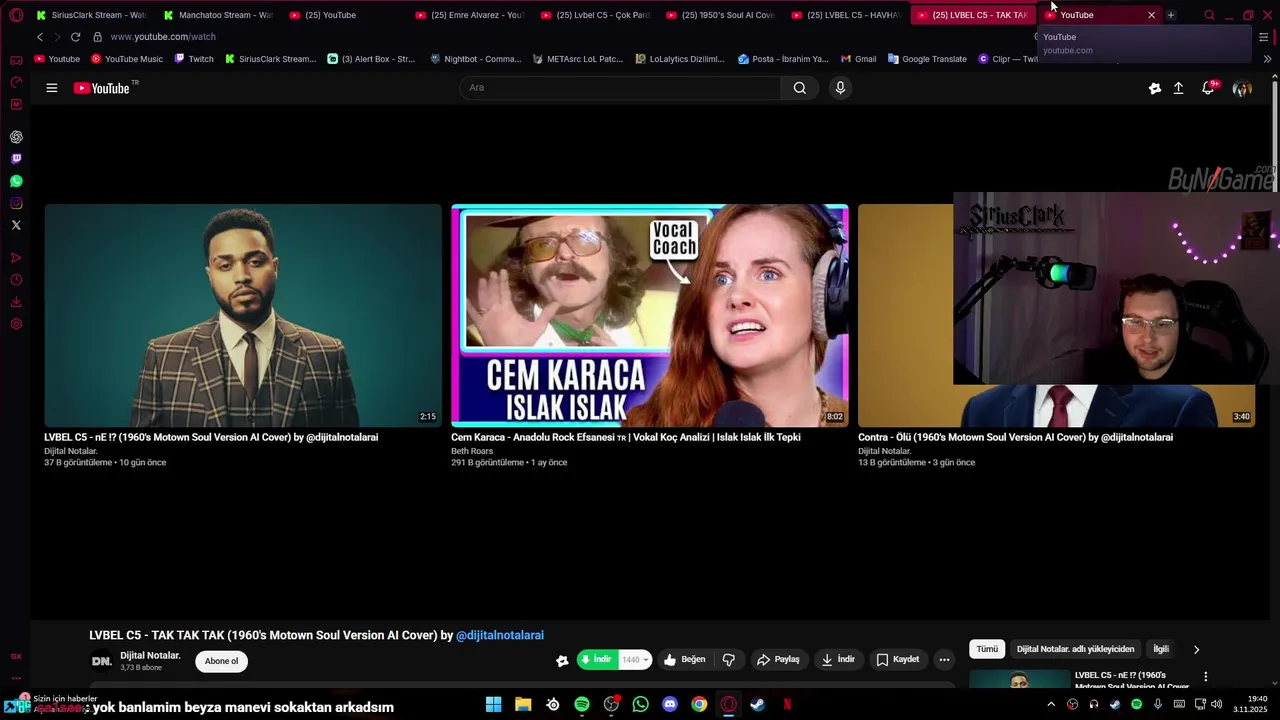Open Steam from the Windows taskbar
The width and height of the screenshot is (1280, 720).
[x=758, y=705]
